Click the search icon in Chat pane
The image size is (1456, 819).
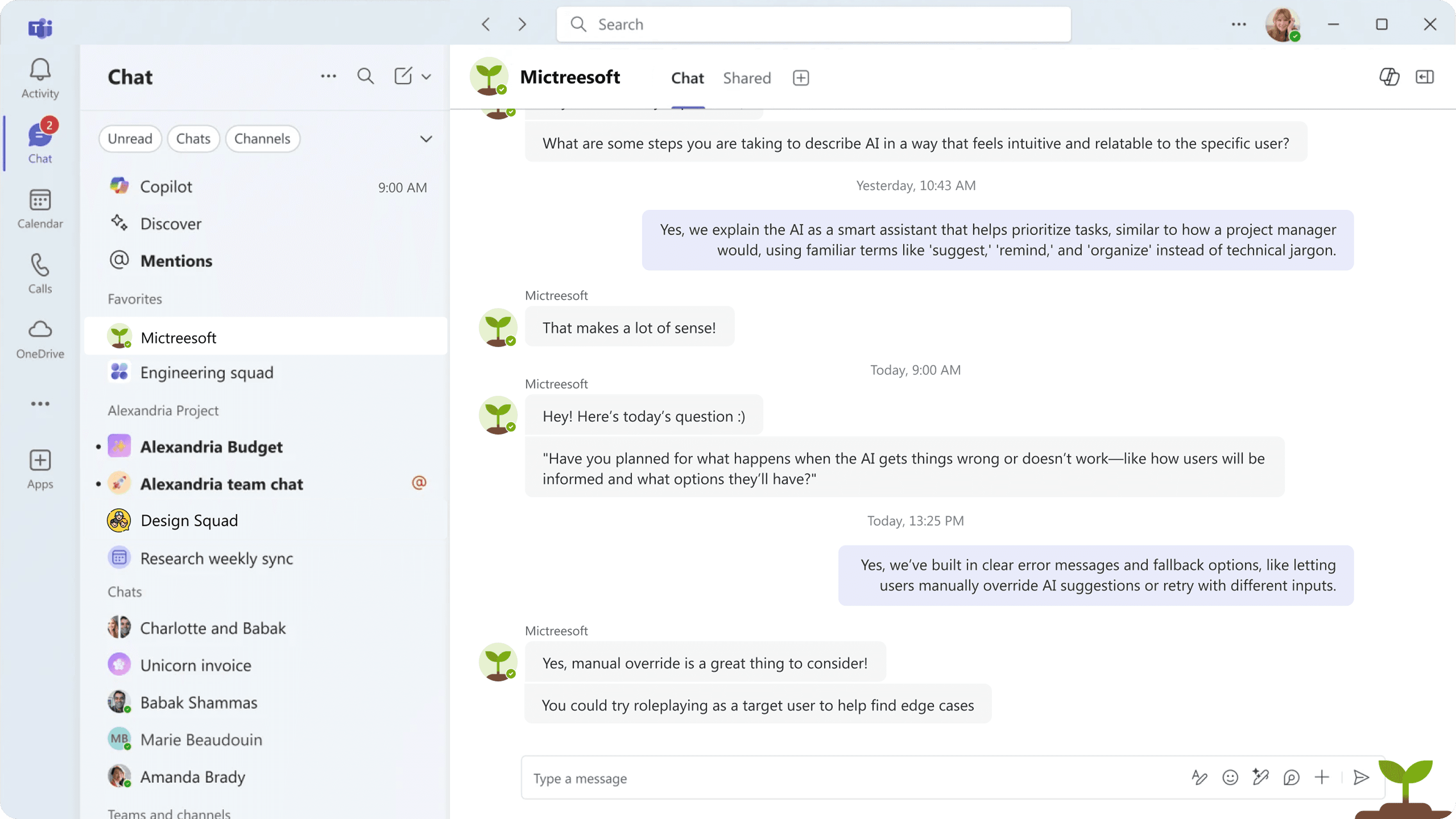(x=365, y=76)
